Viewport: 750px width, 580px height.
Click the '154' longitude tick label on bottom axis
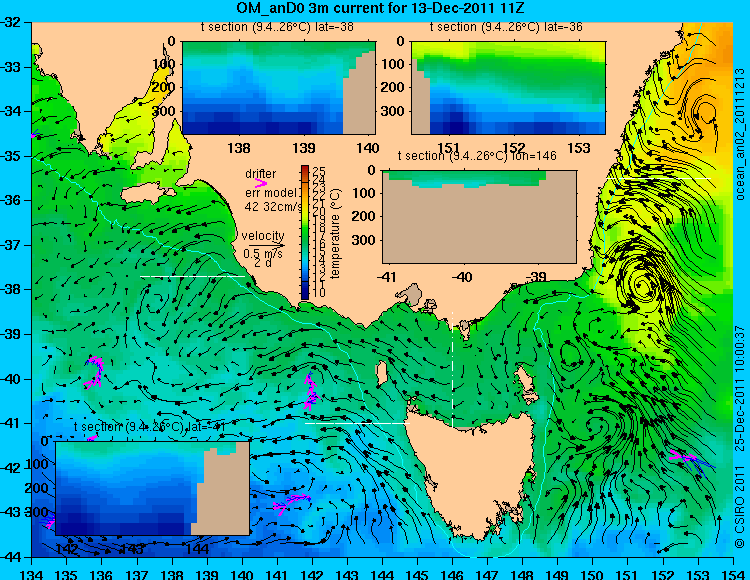coord(733,574)
